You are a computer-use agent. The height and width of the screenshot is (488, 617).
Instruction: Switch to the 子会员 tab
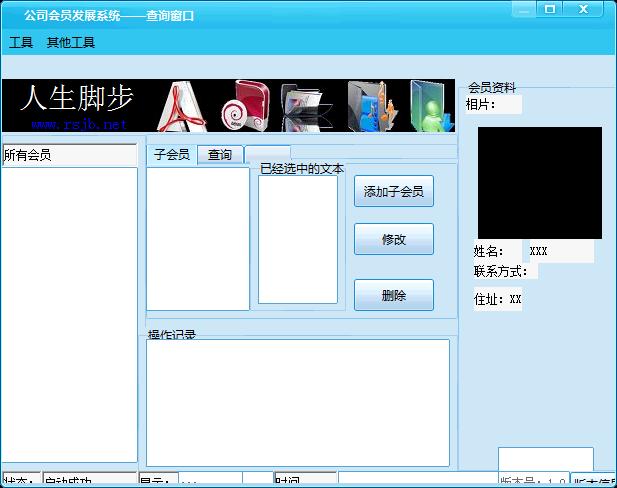(172, 154)
